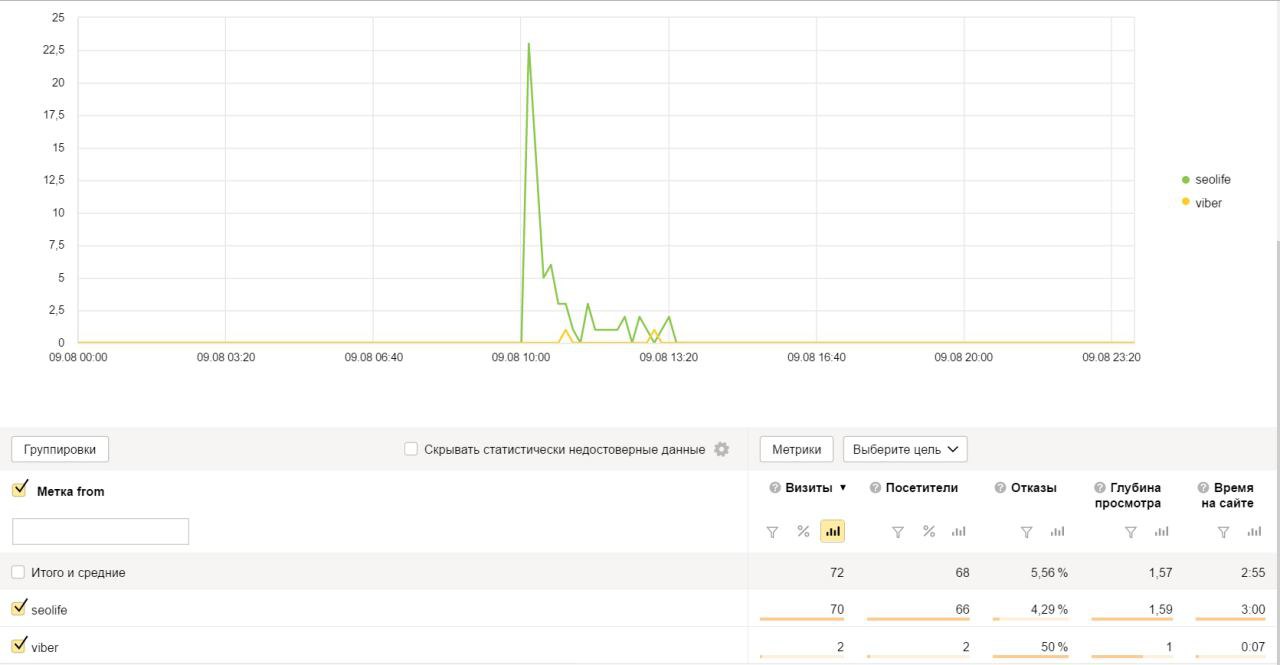
Task: Click the Метрики button
Action: (x=797, y=449)
